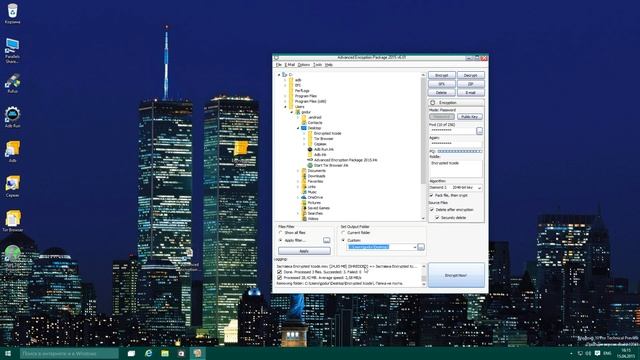
Task: Open File Explorer from the taskbar
Action: pyautogui.click(x=164, y=353)
